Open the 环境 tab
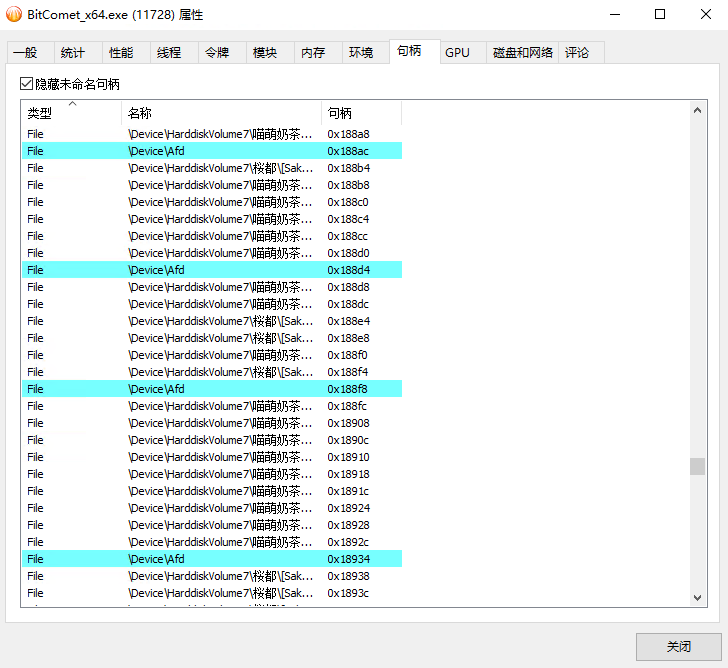728x668 pixels. [361, 53]
